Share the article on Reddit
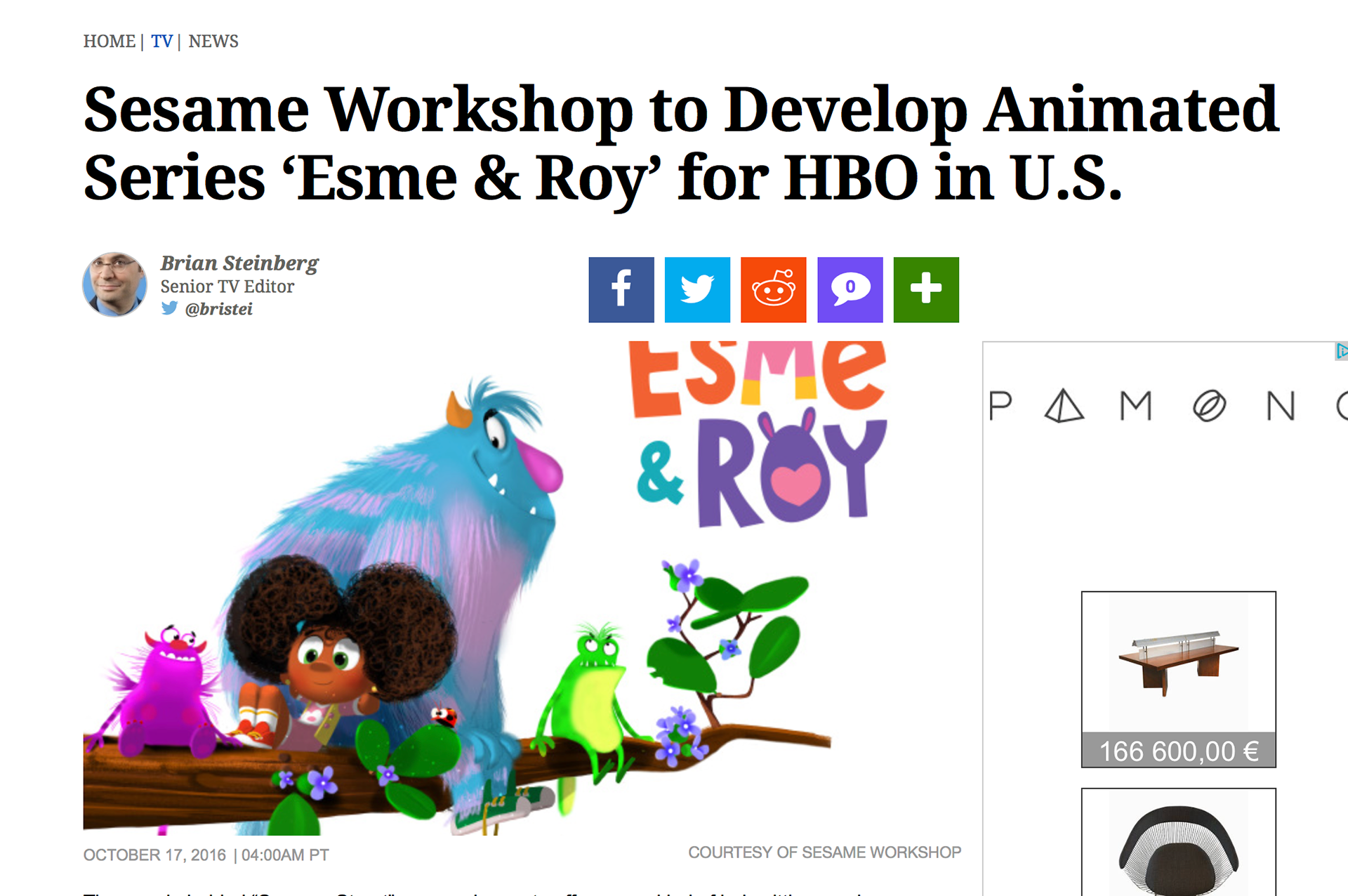 coord(773,289)
